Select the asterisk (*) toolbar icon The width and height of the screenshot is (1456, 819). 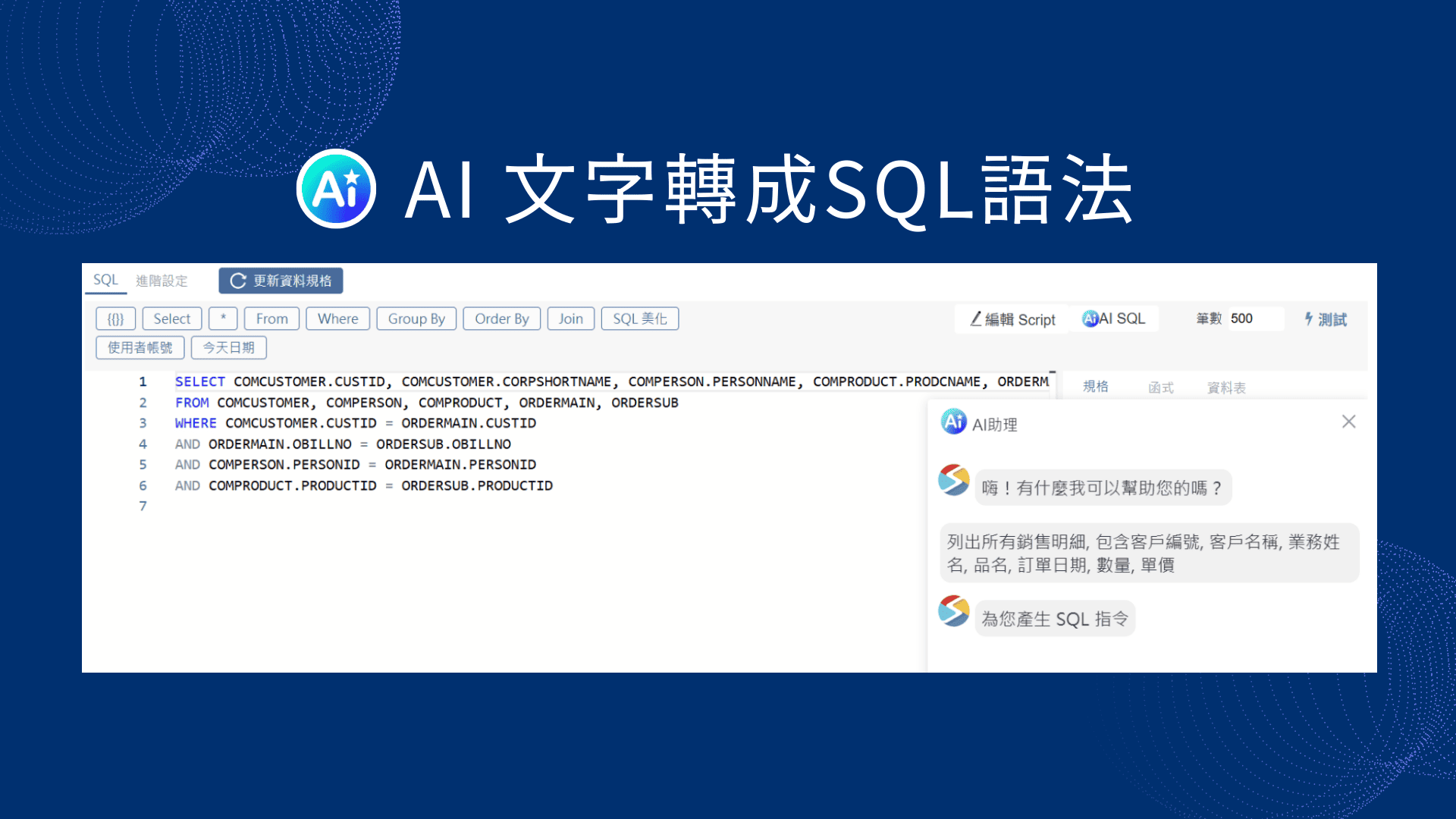click(x=223, y=318)
